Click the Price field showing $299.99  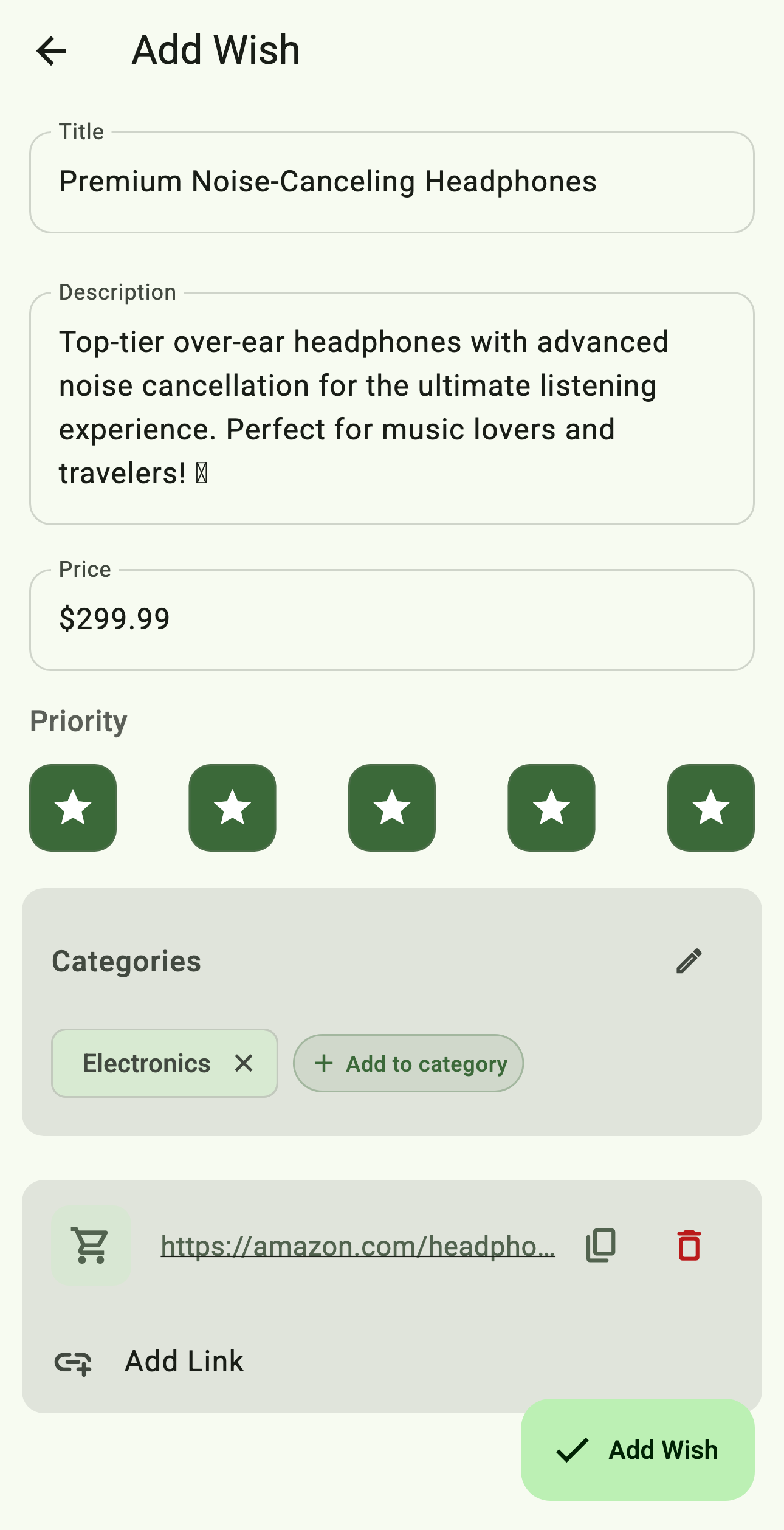[x=392, y=619]
